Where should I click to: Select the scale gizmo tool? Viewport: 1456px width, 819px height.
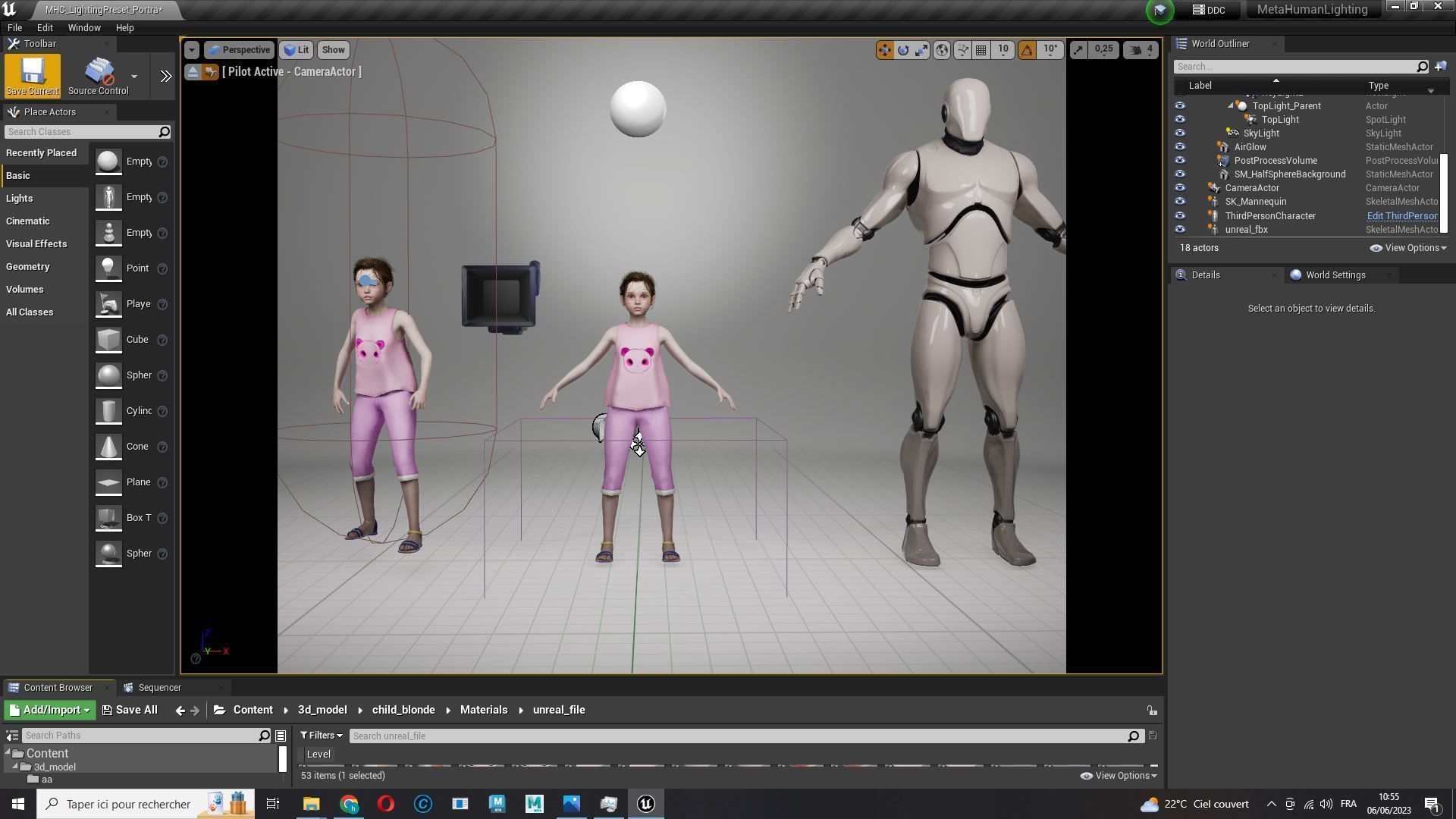click(x=921, y=50)
